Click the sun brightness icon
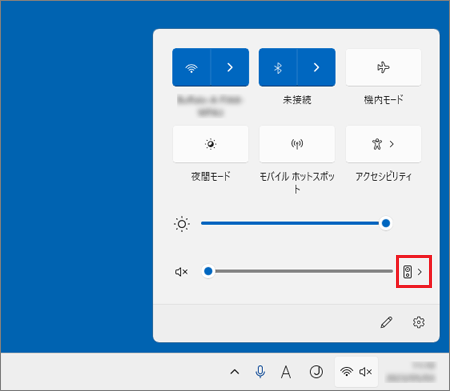This screenshot has width=450, height=391. [x=182, y=224]
